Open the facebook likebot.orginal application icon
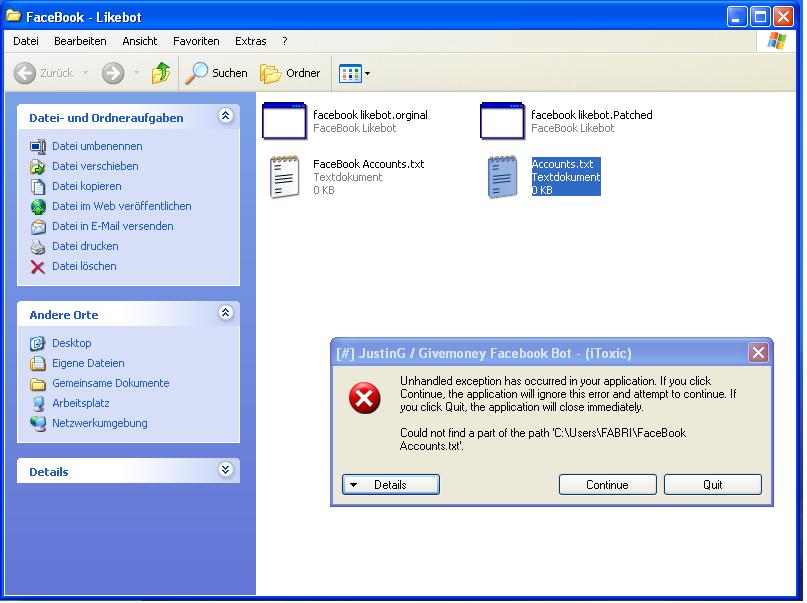The width and height of the screenshot is (807, 603). 284,121
